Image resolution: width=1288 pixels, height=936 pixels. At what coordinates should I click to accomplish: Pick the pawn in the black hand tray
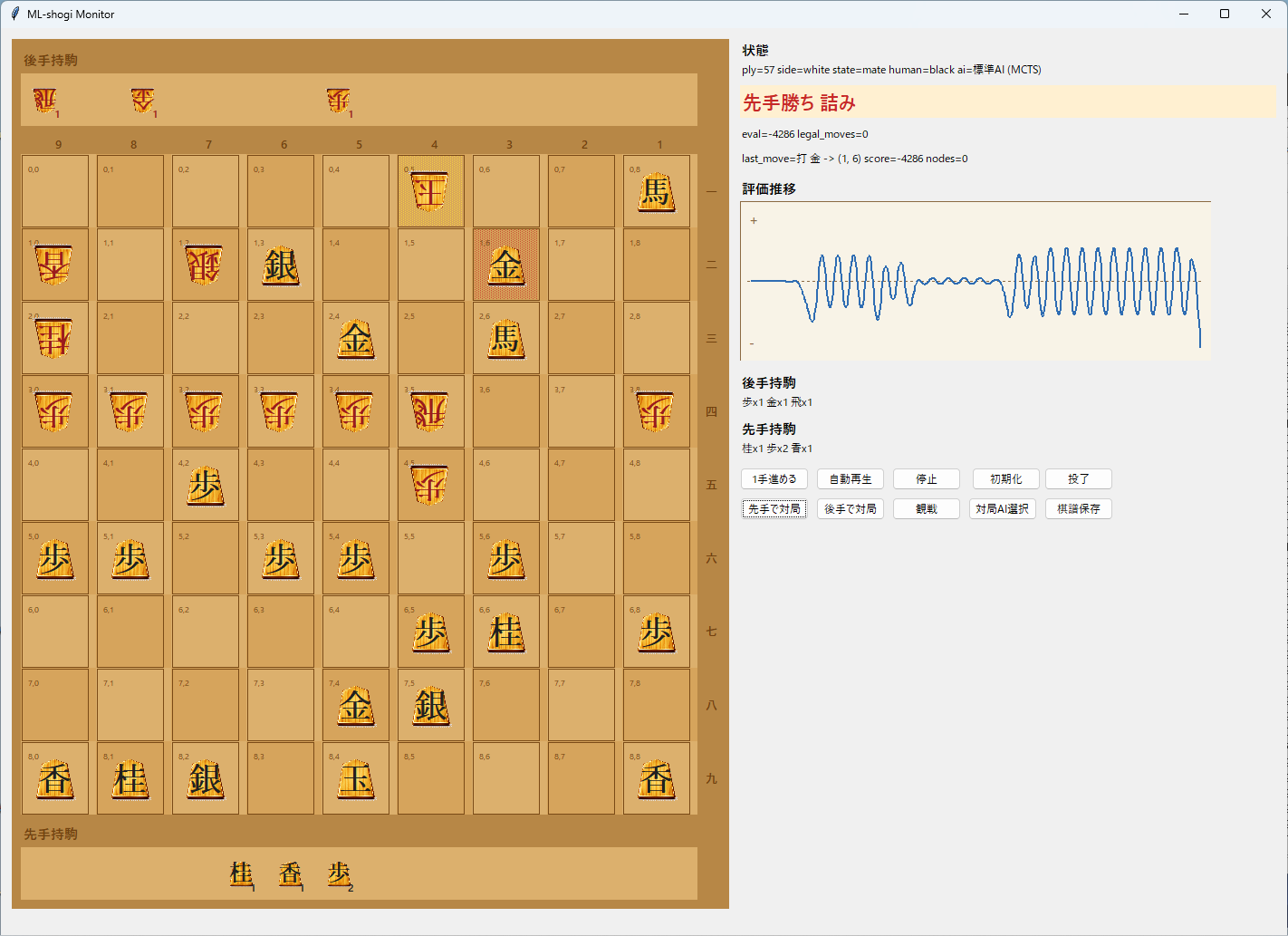[339, 873]
